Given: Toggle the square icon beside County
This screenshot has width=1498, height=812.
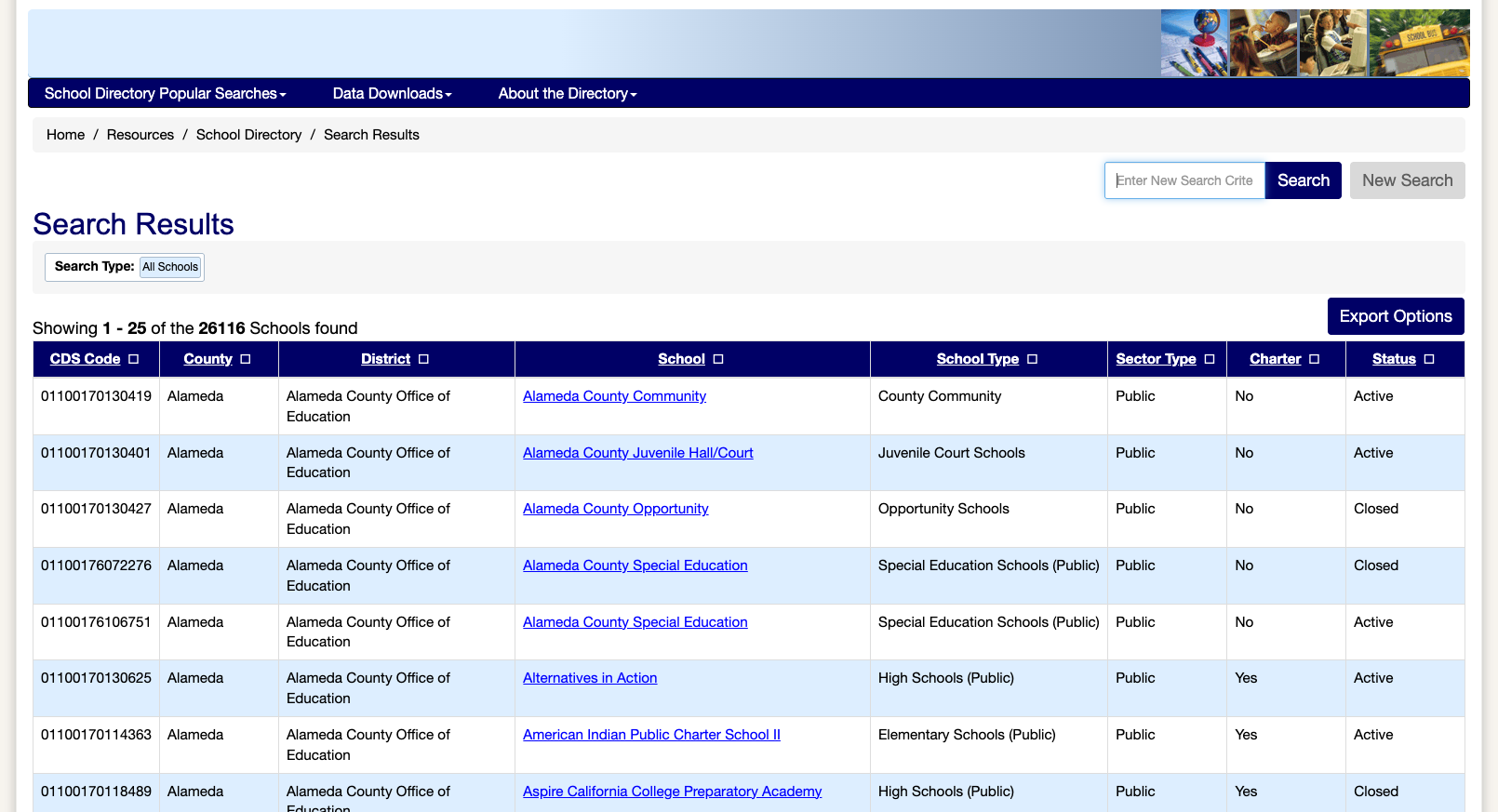Looking at the screenshot, I should (x=246, y=359).
